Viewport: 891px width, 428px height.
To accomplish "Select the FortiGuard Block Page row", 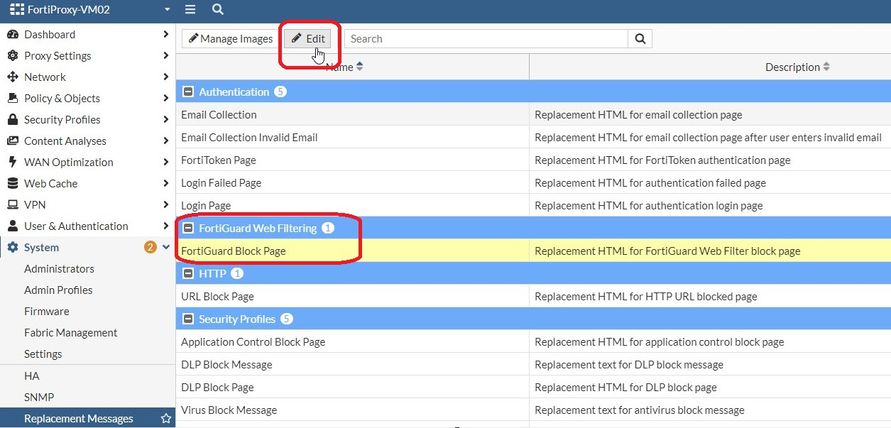I will (533, 251).
